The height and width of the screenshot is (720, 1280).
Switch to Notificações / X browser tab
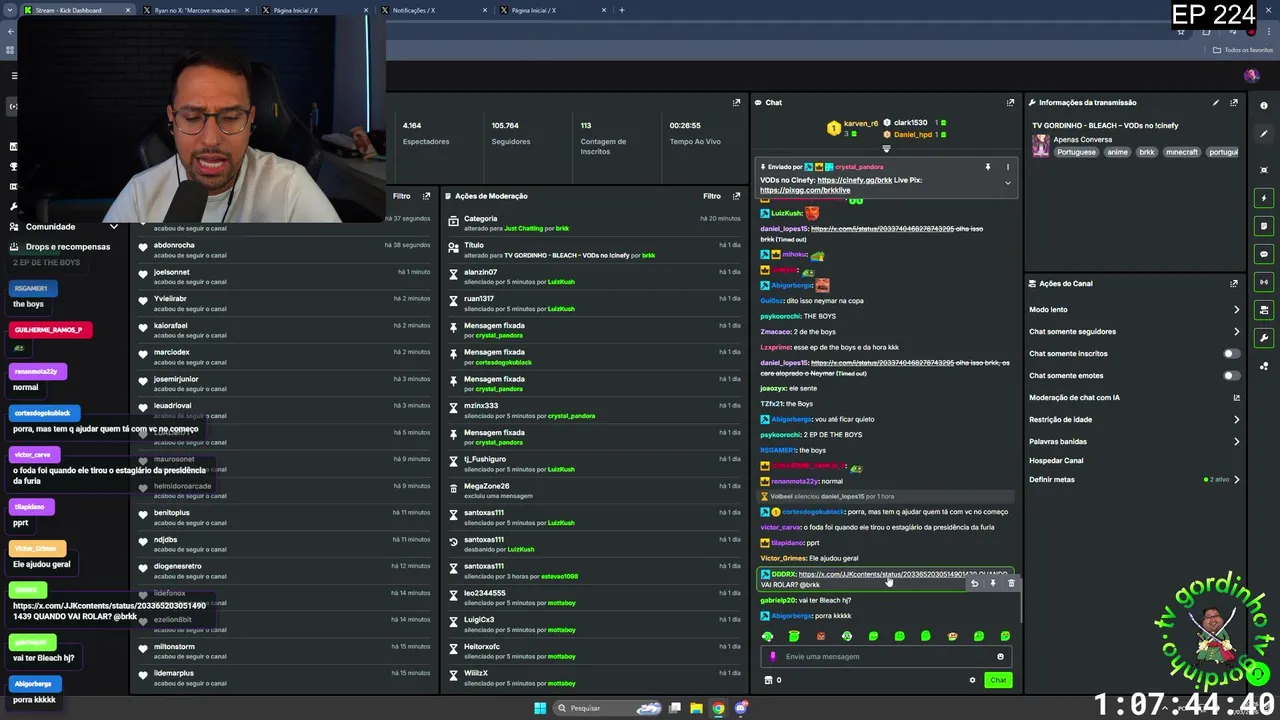coord(435,10)
